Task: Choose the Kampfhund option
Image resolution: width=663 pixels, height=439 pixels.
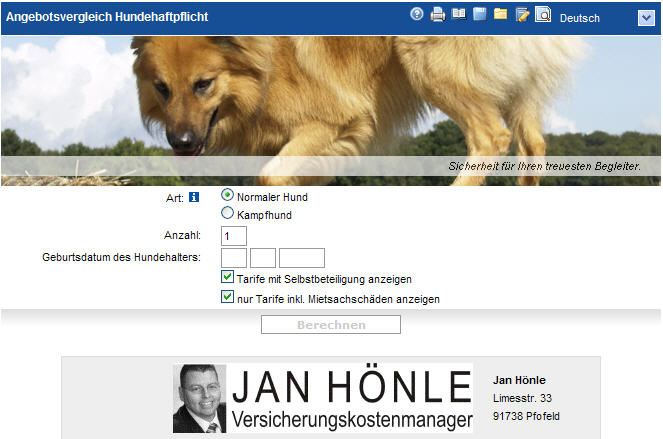Action: coord(227,213)
